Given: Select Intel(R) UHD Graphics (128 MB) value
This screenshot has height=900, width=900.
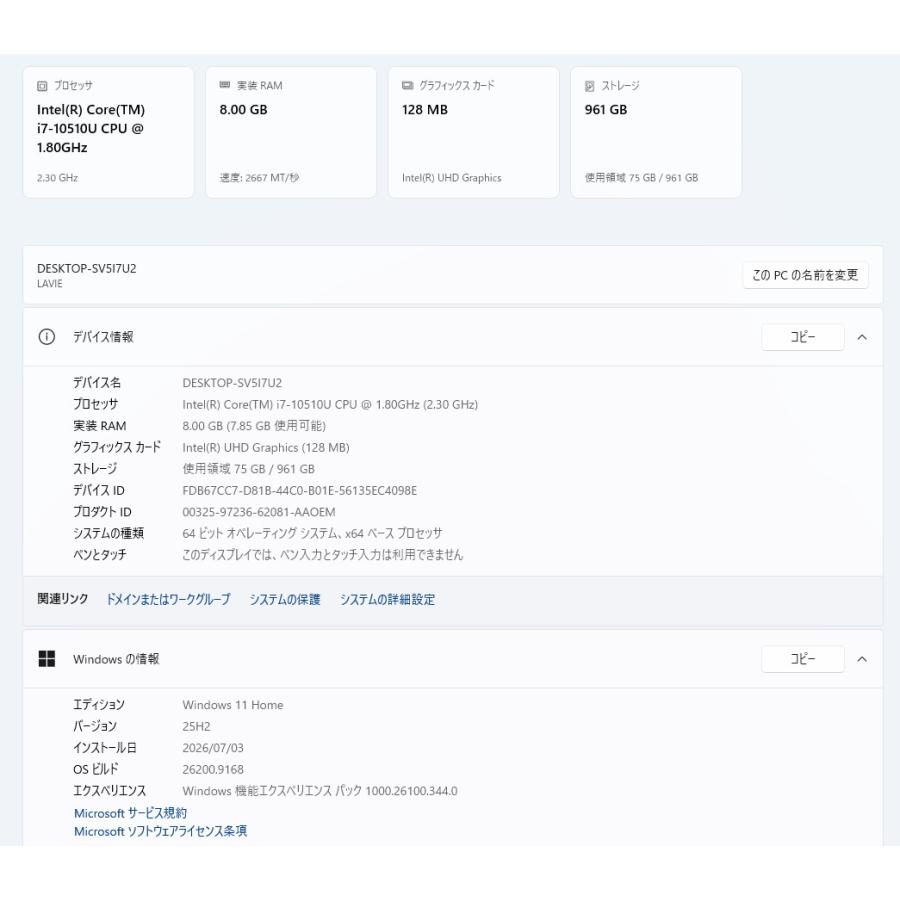Looking at the screenshot, I should tap(266, 448).
